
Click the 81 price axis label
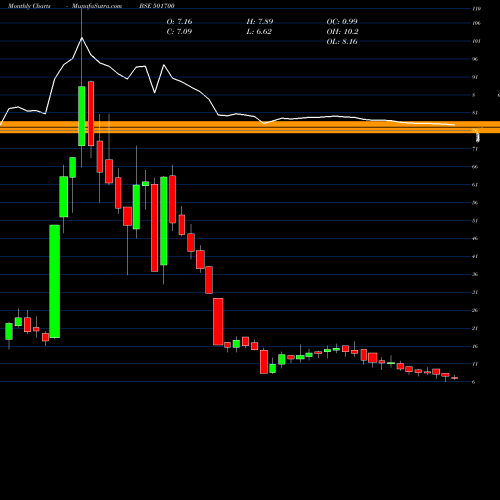[x=475, y=113]
